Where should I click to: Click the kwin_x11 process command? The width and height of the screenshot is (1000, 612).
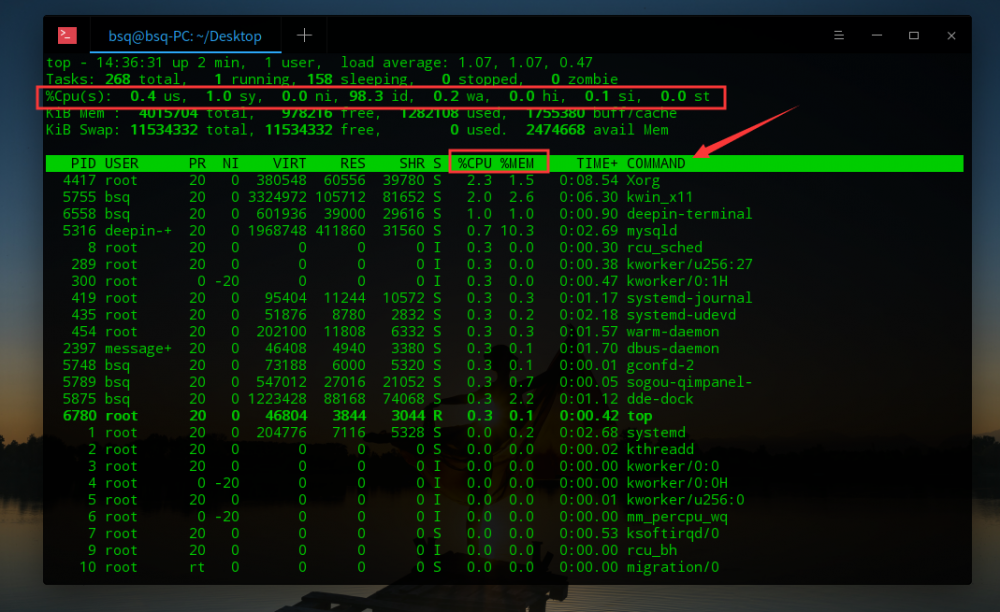[659, 197]
